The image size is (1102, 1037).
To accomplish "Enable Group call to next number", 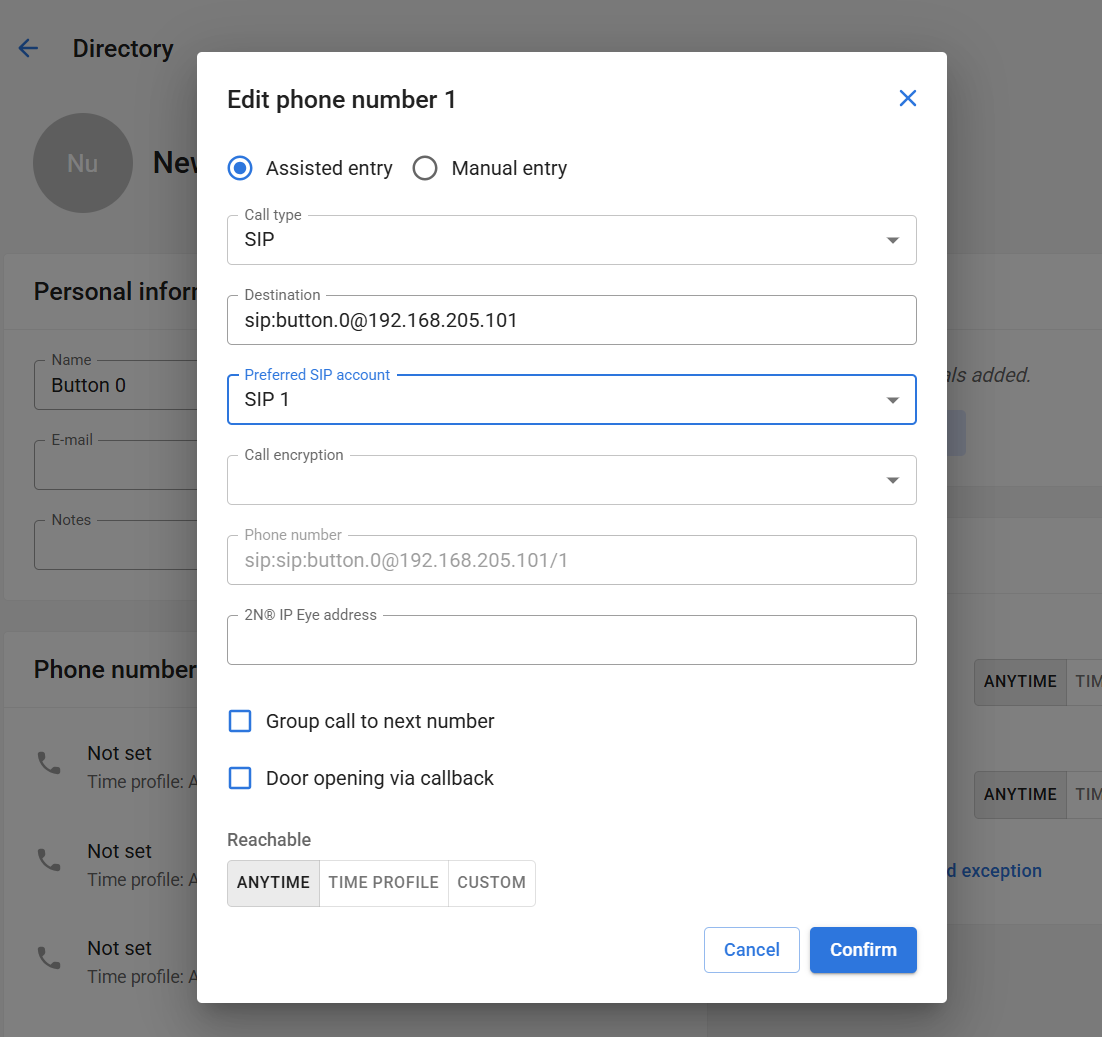I will 240,721.
